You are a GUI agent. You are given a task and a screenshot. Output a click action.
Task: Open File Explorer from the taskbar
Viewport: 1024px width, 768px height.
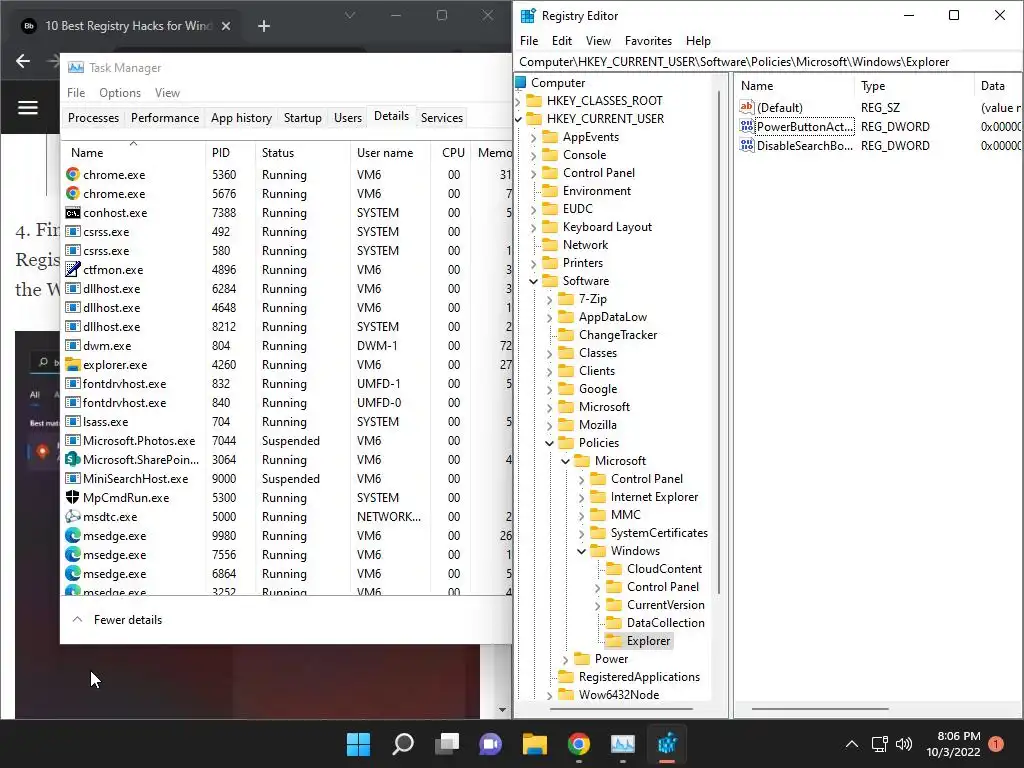coord(534,744)
